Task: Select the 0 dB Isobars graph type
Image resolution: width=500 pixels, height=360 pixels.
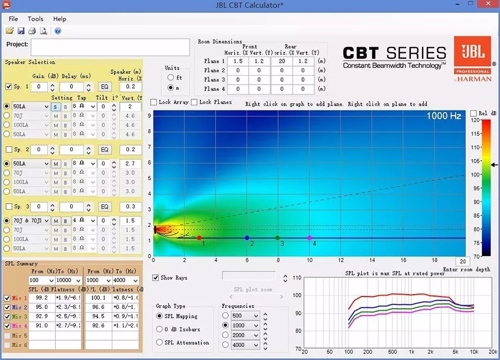Action: tap(159, 329)
